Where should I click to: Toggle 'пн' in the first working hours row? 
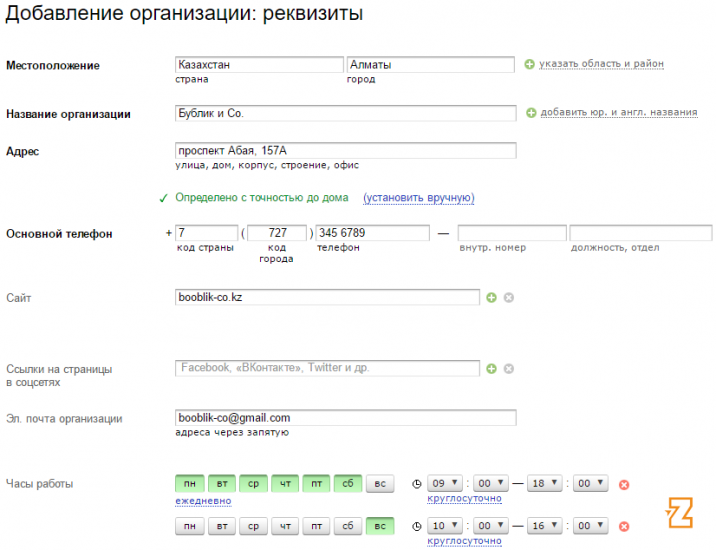coord(190,483)
